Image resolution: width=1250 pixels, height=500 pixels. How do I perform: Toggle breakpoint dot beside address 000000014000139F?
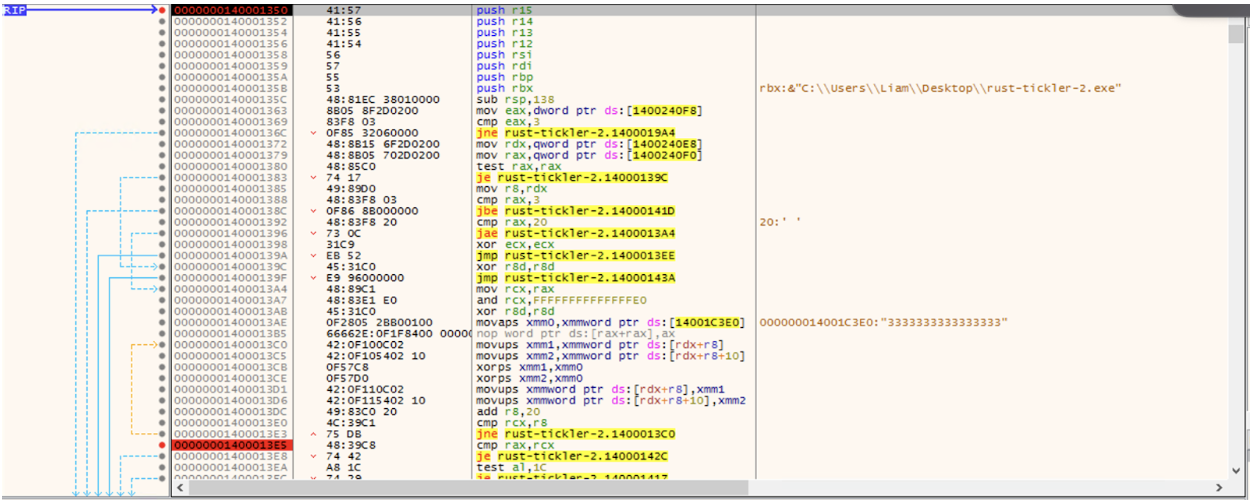click(162, 279)
